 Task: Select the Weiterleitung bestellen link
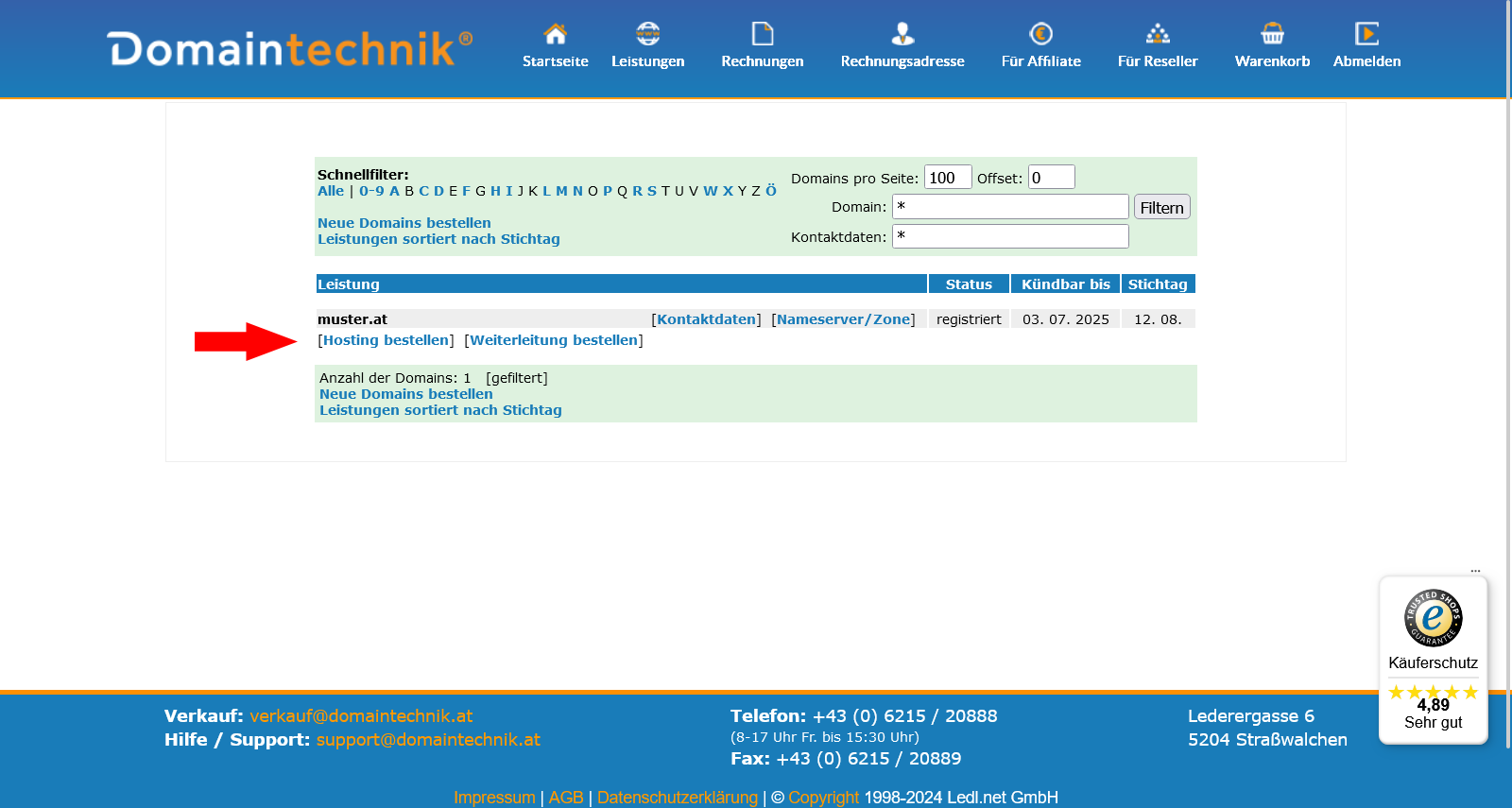(x=554, y=340)
